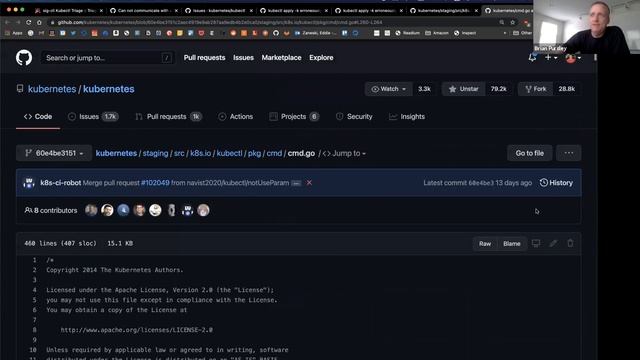Select the Insights tab
The width and height of the screenshot is (640, 360).
pyautogui.click(x=407, y=117)
